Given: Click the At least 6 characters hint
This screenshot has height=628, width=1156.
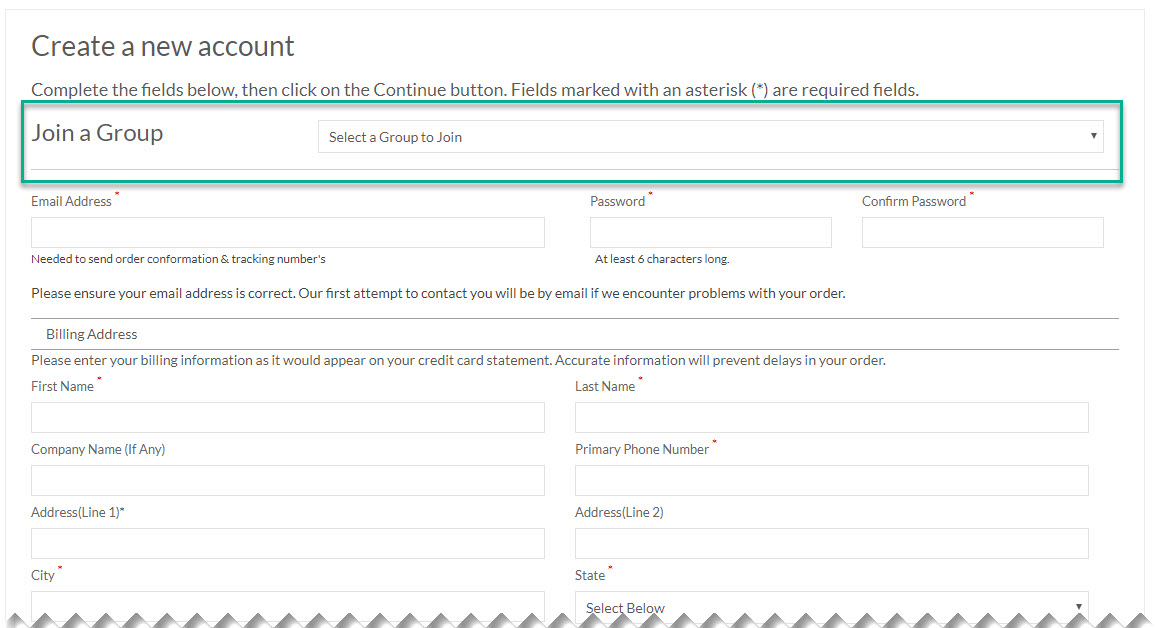Looking at the screenshot, I should click(662, 259).
